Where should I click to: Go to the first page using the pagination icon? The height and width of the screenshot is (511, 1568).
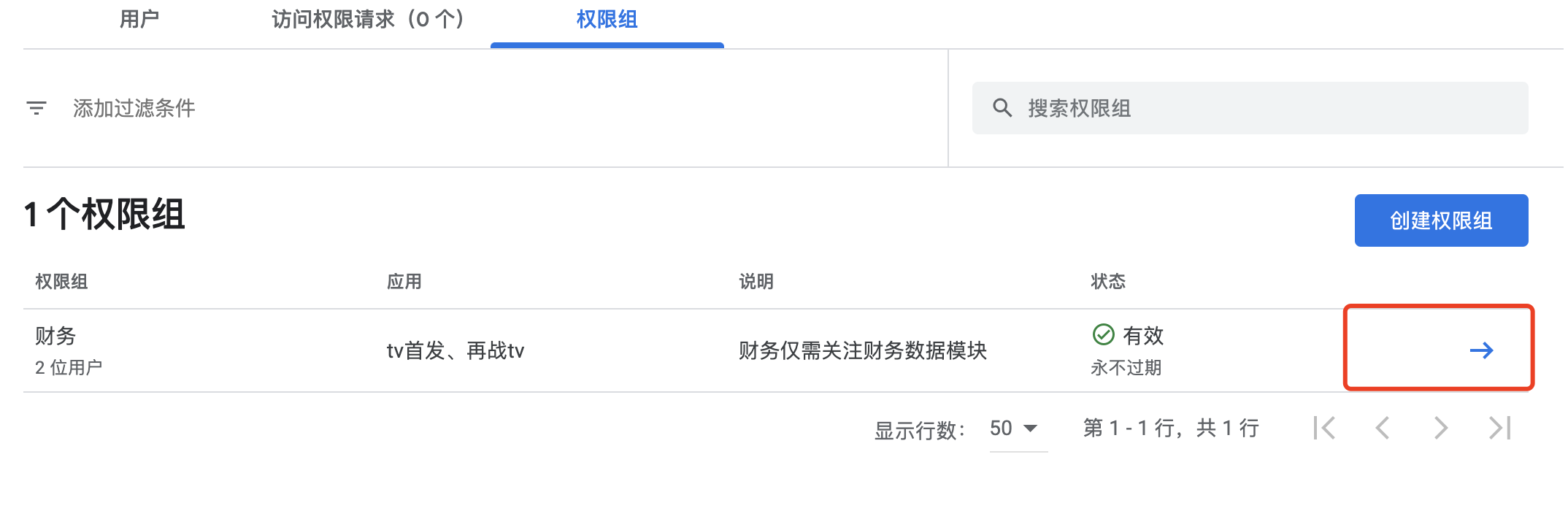pyautogui.click(x=1326, y=429)
